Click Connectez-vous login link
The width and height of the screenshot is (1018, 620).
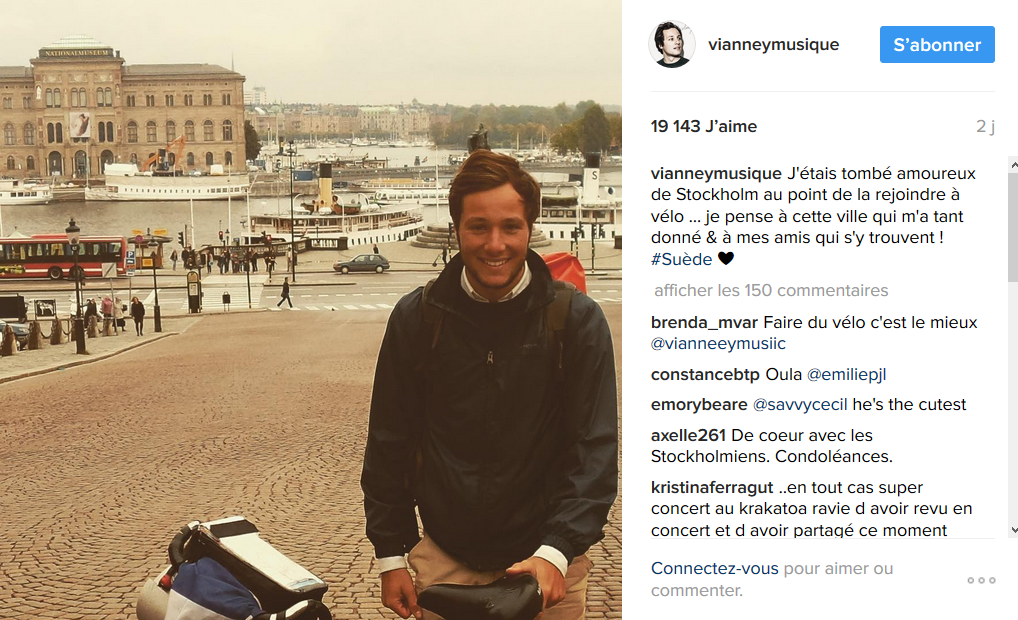click(714, 568)
